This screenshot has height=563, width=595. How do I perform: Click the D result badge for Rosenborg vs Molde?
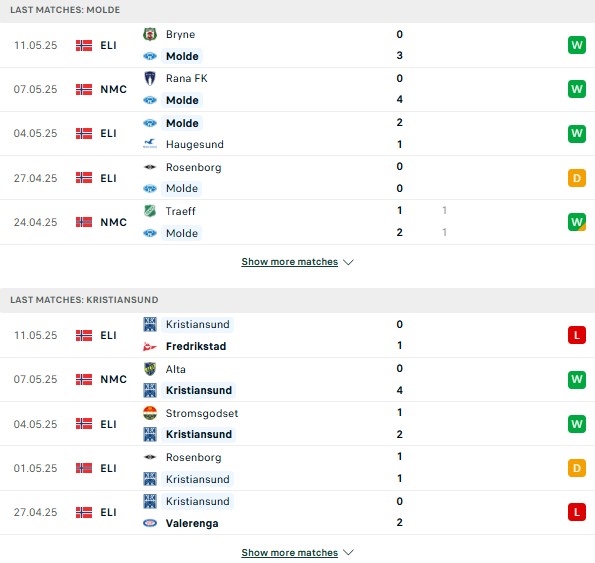point(577,178)
